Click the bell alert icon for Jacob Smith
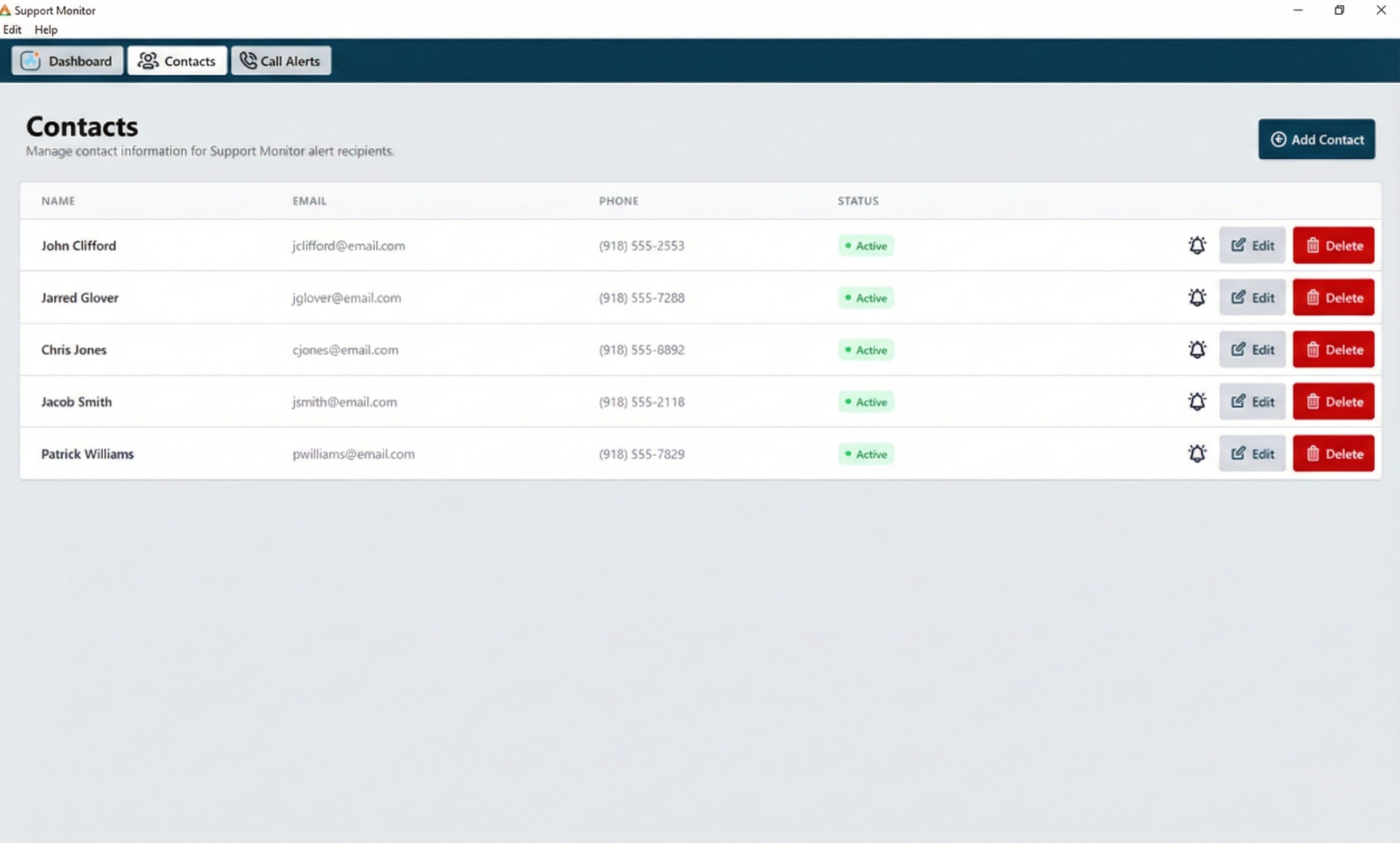This screenshot has height=843, width=1400. [1197, 401]
